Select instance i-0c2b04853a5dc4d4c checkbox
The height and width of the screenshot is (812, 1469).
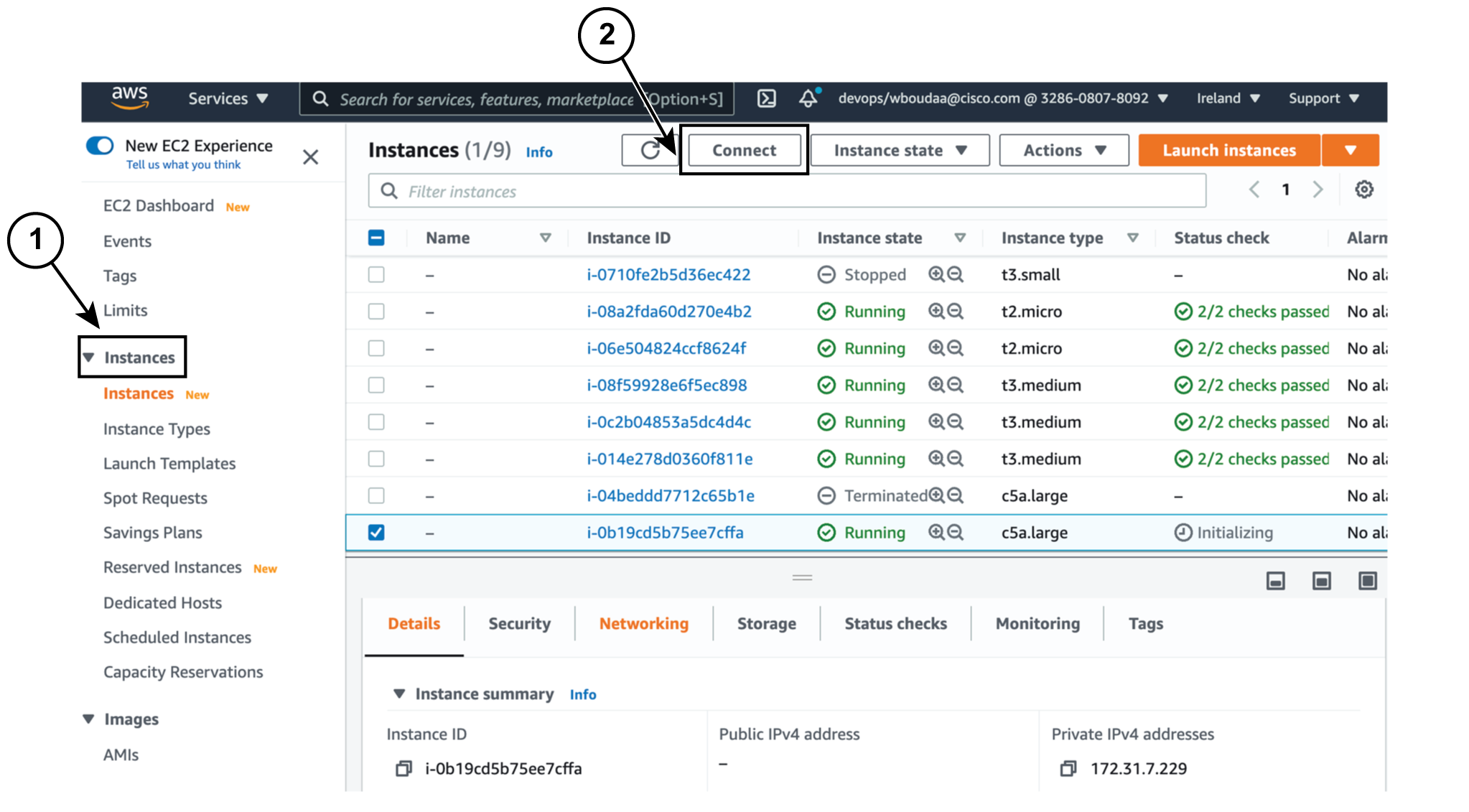[x=376, y=421]
